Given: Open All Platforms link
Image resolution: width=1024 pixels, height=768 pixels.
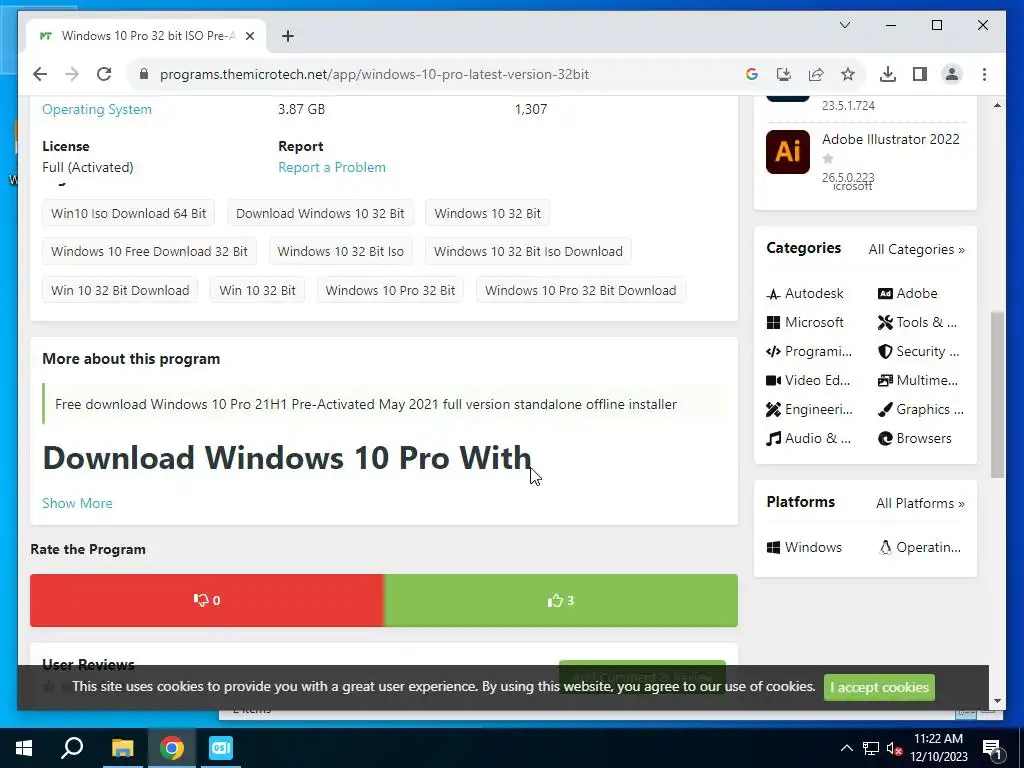Looking at the screenshot, I should [x=920, y=504].
